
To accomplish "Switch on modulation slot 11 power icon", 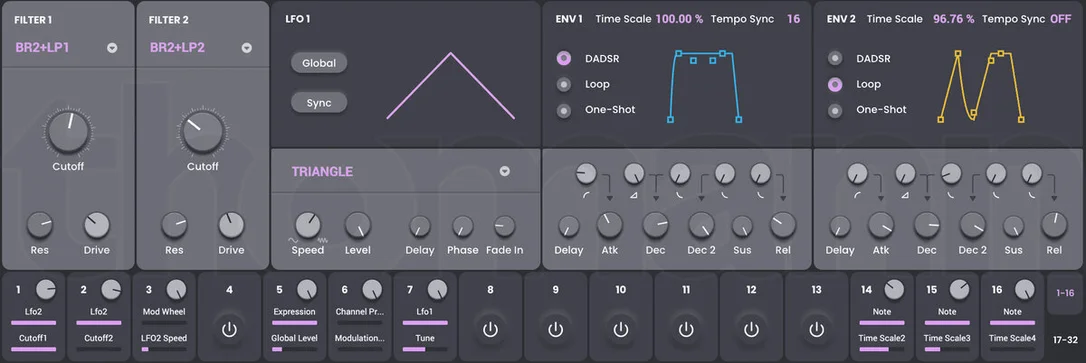I will point(686,329).
